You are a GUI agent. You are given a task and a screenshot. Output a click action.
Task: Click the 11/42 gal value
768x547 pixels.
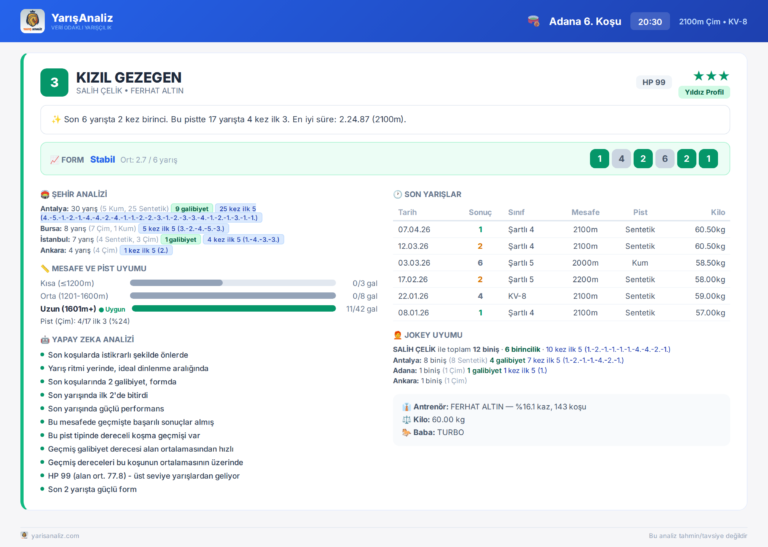pyautogui.click(x=361, y=309)
